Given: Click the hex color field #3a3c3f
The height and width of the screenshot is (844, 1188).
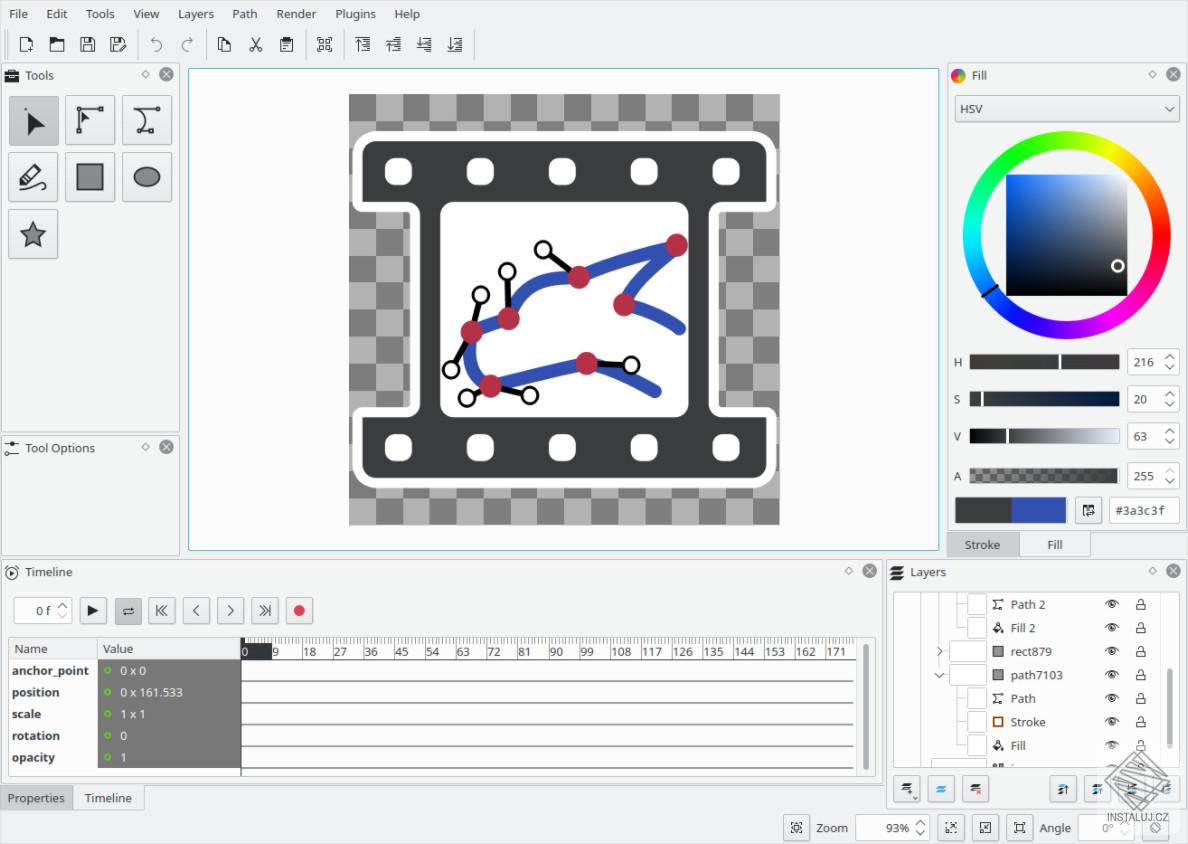Looking at the screenshot, I should [x=1143, y=510].
